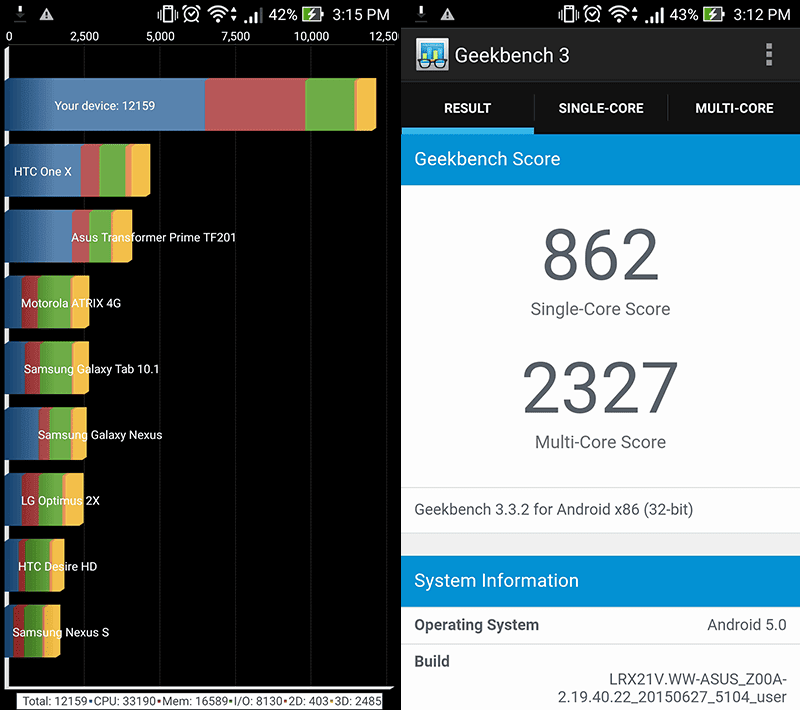
Task: Tap the 3:15 PM clock
Action: point(361,15)
